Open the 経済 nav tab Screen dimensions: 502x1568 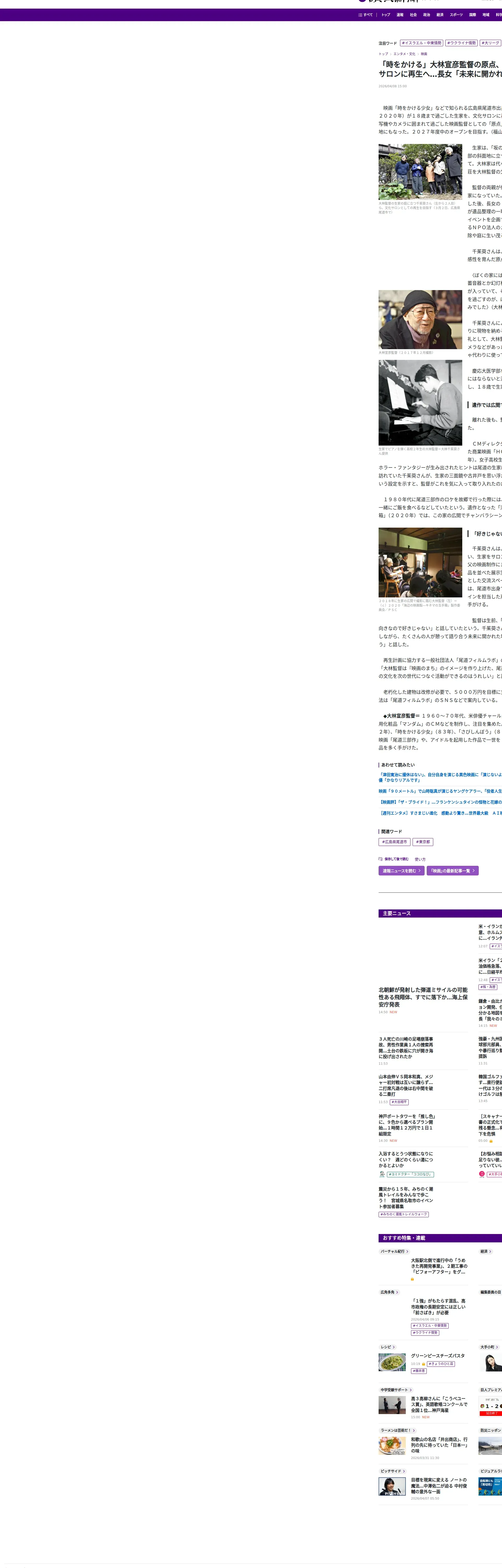click(x=440, y=15)
